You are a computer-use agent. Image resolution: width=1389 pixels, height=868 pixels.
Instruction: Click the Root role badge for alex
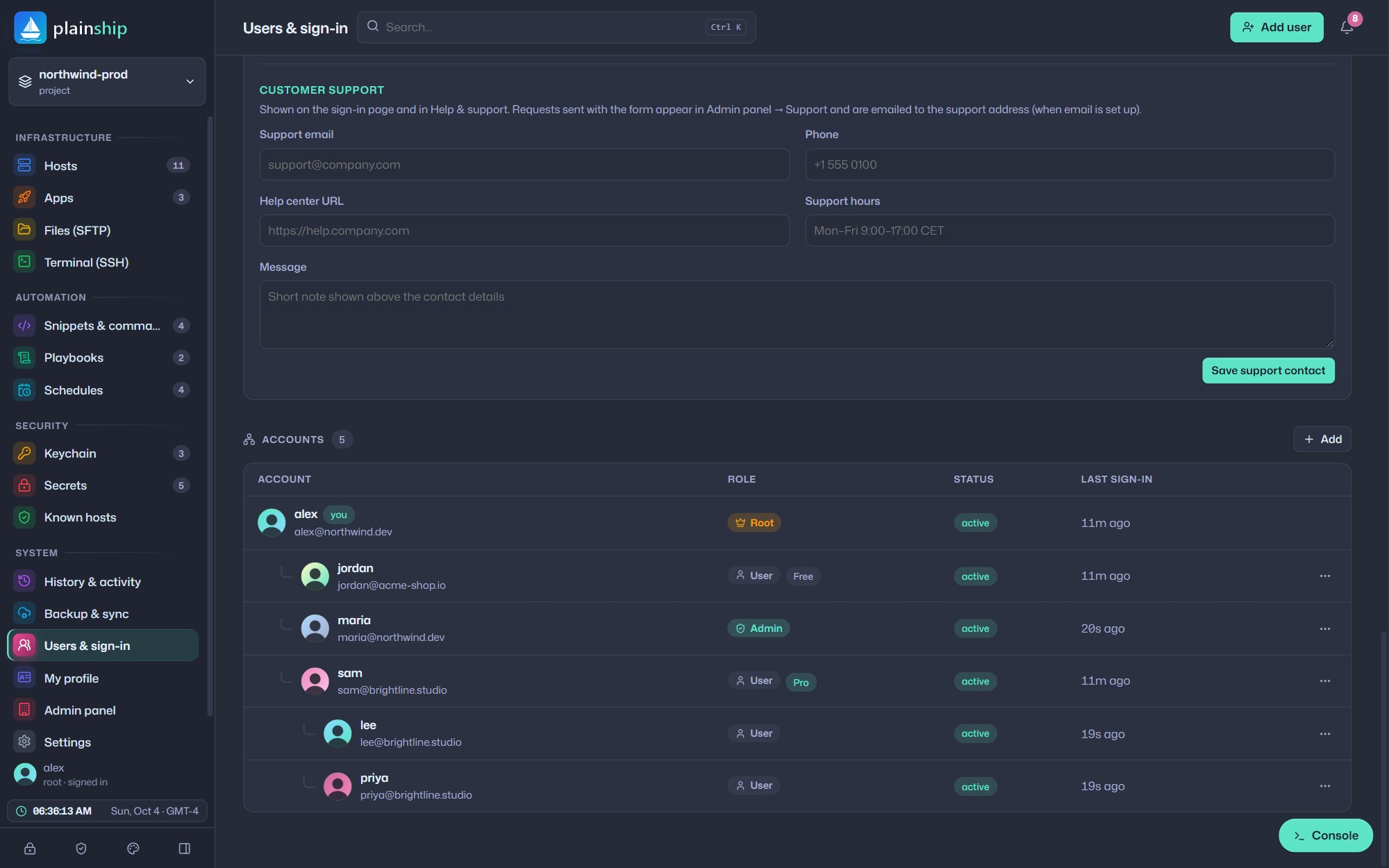754,523
